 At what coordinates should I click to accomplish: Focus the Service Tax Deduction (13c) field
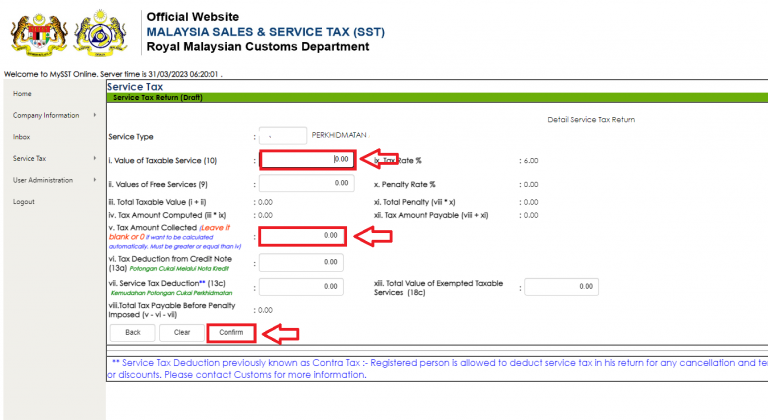click(301, 287)
